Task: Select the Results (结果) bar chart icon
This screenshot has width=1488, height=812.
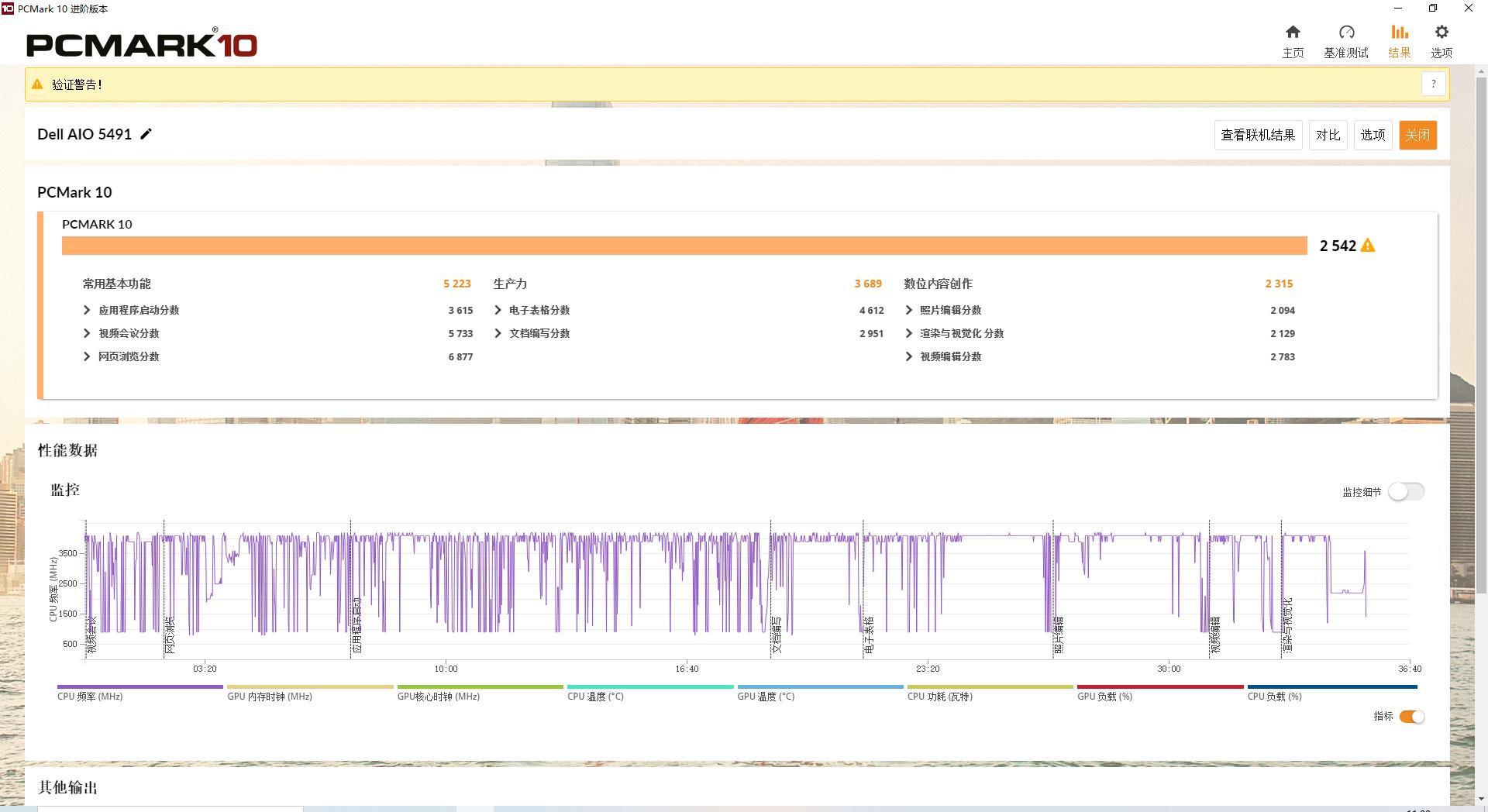Action: tap(1399, 33)
